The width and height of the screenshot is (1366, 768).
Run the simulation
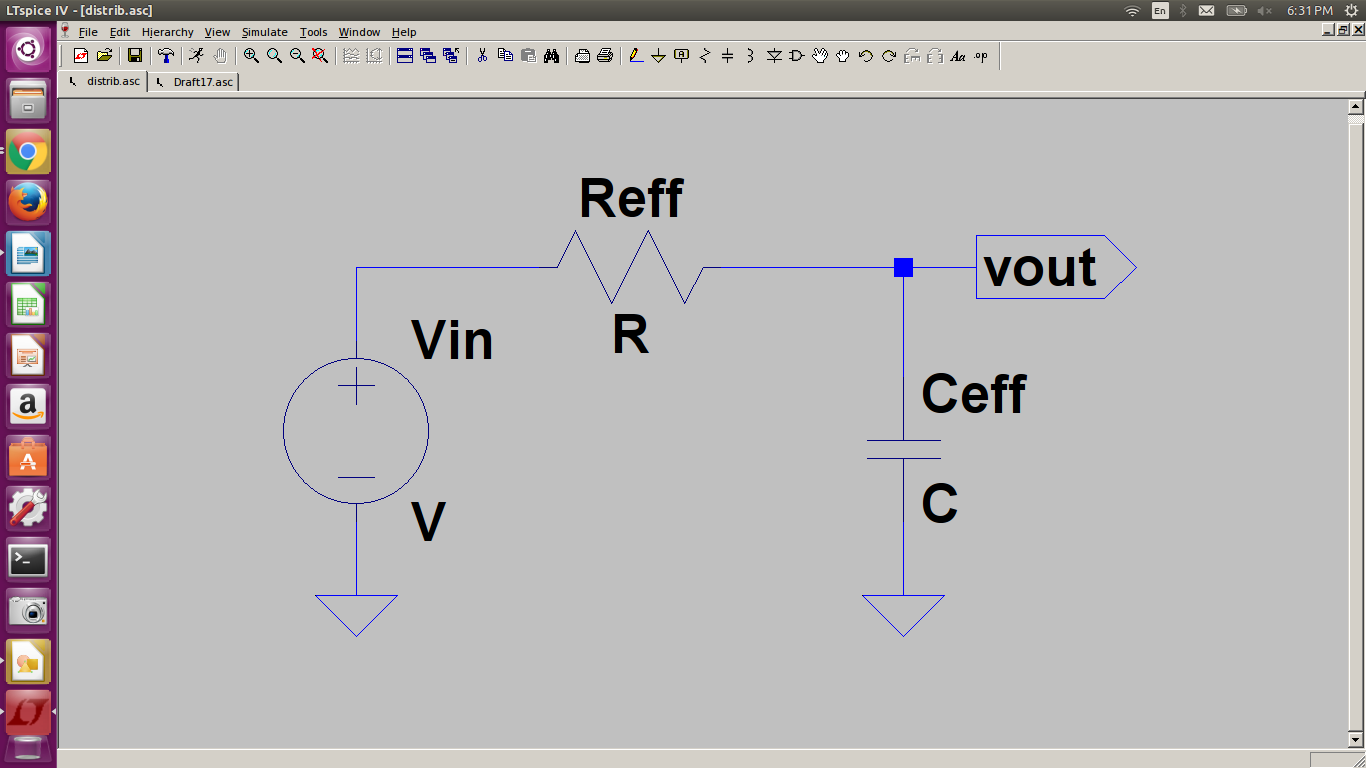(194, 56)
